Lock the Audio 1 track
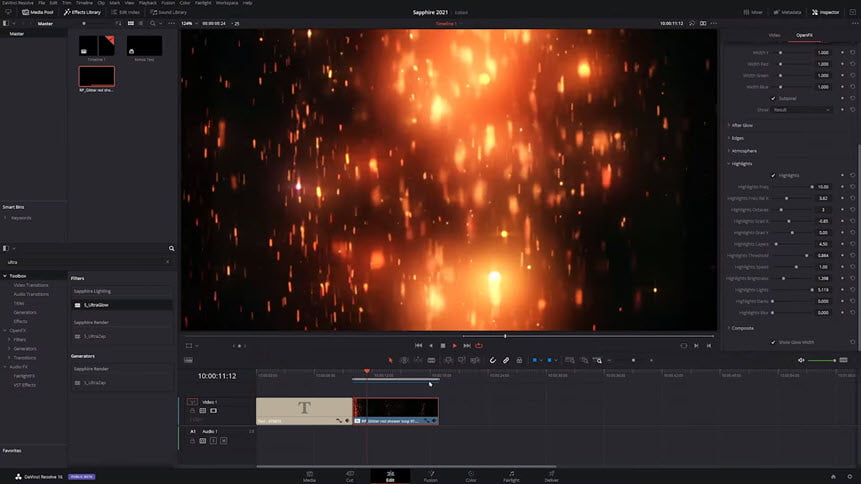 [x=192, y=441]
